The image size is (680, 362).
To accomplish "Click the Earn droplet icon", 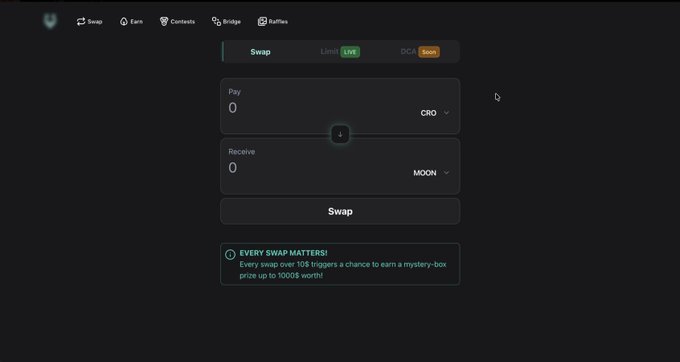I will (124, 22).
